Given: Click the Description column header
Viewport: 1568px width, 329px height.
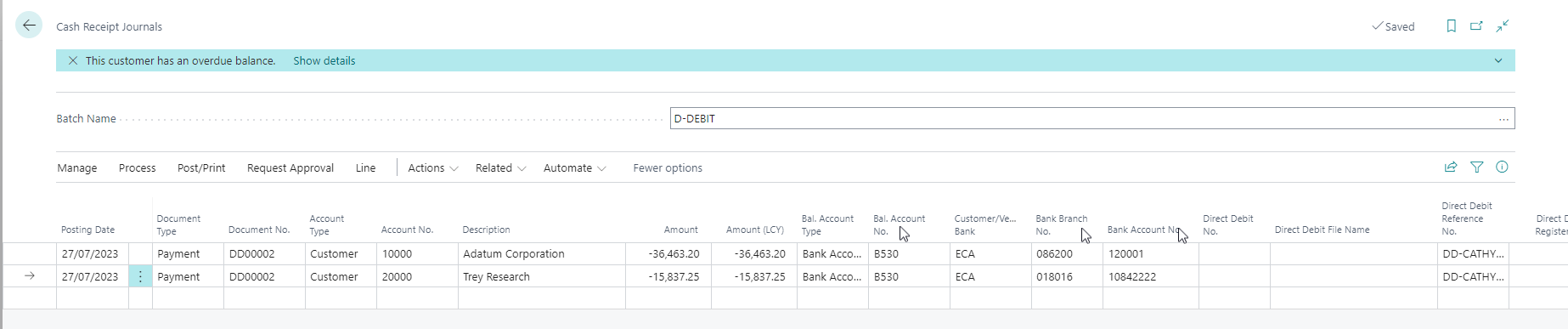Looking at the screenshot, I should tap(486, 230).
